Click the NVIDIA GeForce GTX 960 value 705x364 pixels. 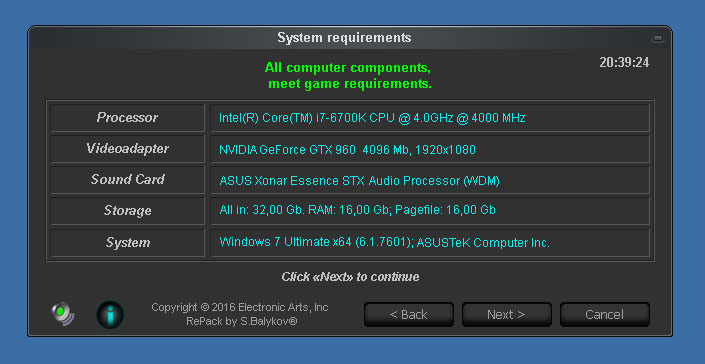(347, 150)
